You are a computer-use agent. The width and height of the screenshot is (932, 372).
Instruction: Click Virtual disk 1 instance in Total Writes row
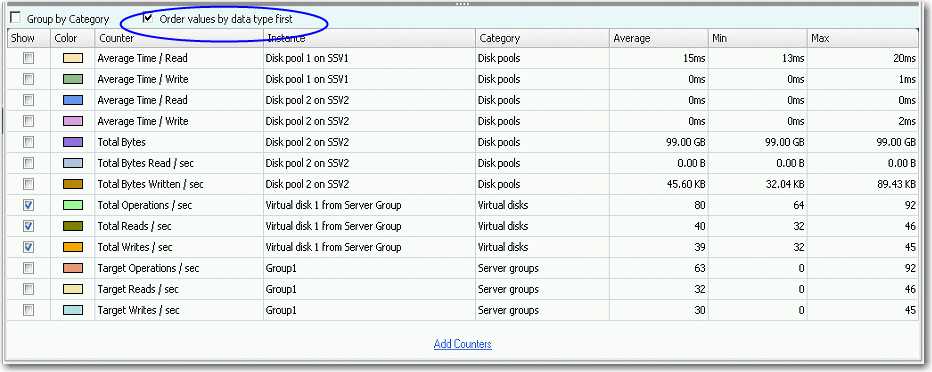[333, 247]
